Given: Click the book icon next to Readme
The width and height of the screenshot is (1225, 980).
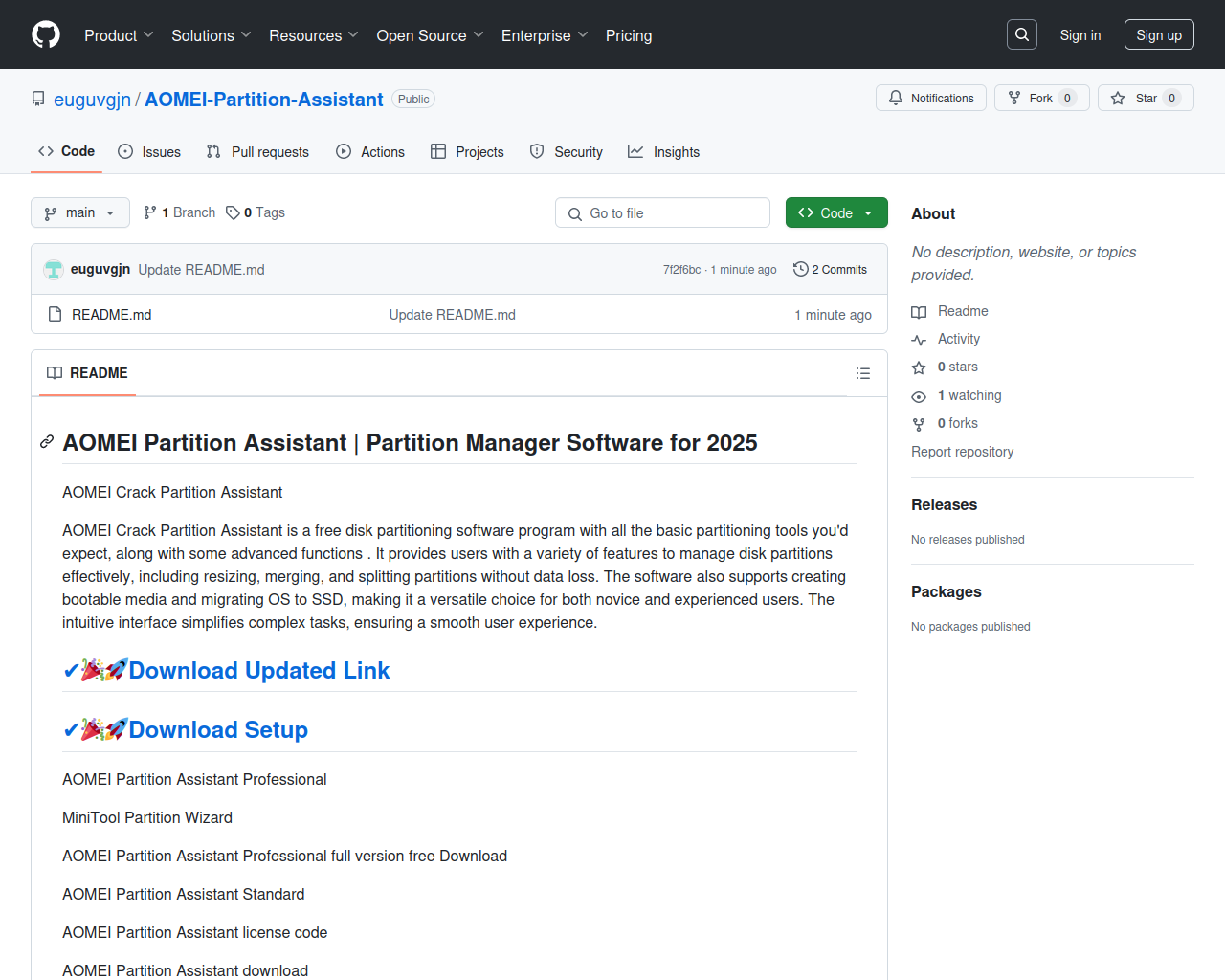Looking at the screenshot, I should [x=919, y=312].
